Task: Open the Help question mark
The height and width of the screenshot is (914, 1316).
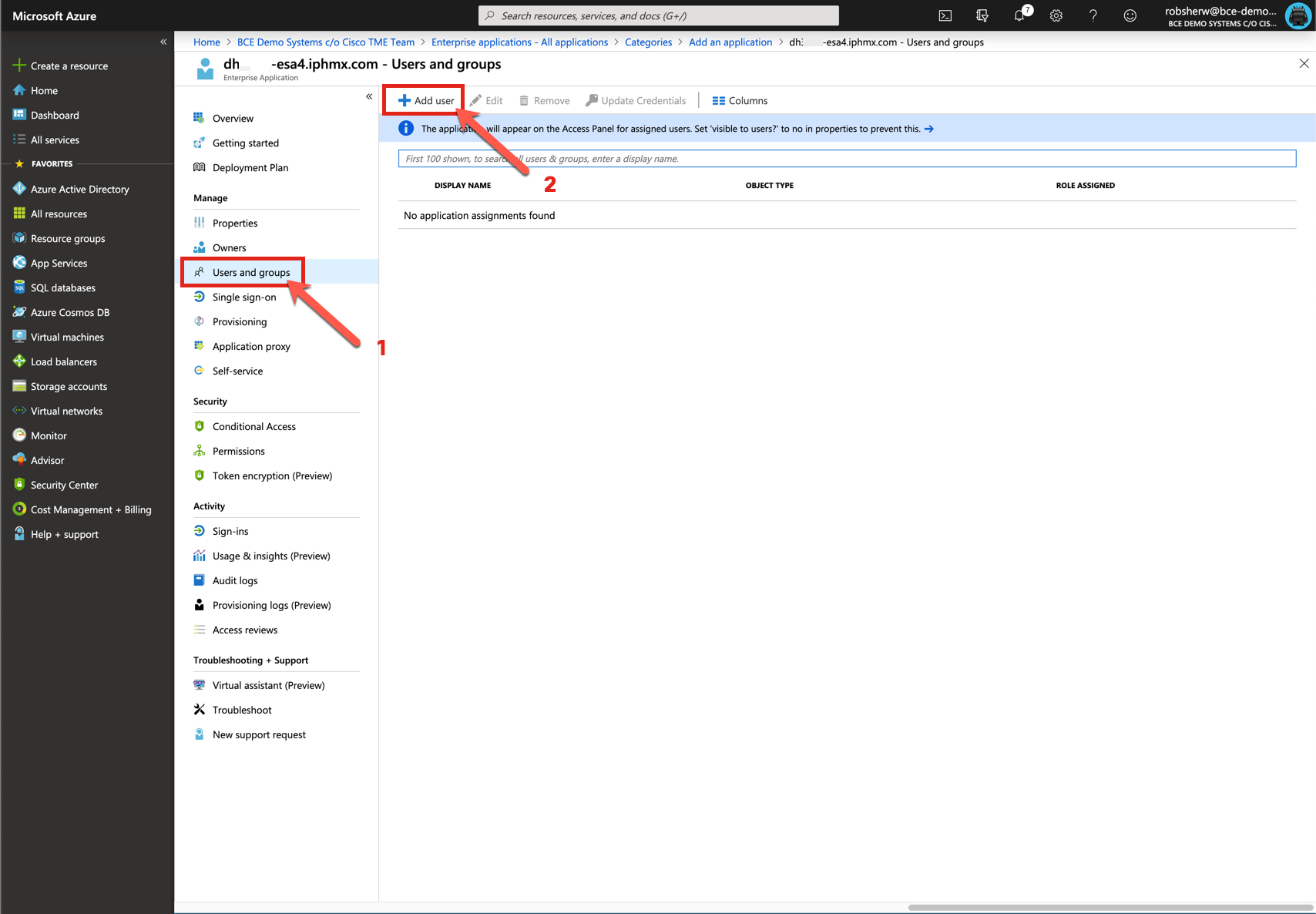Action: pyautogui.click(x=1093, y=15)
